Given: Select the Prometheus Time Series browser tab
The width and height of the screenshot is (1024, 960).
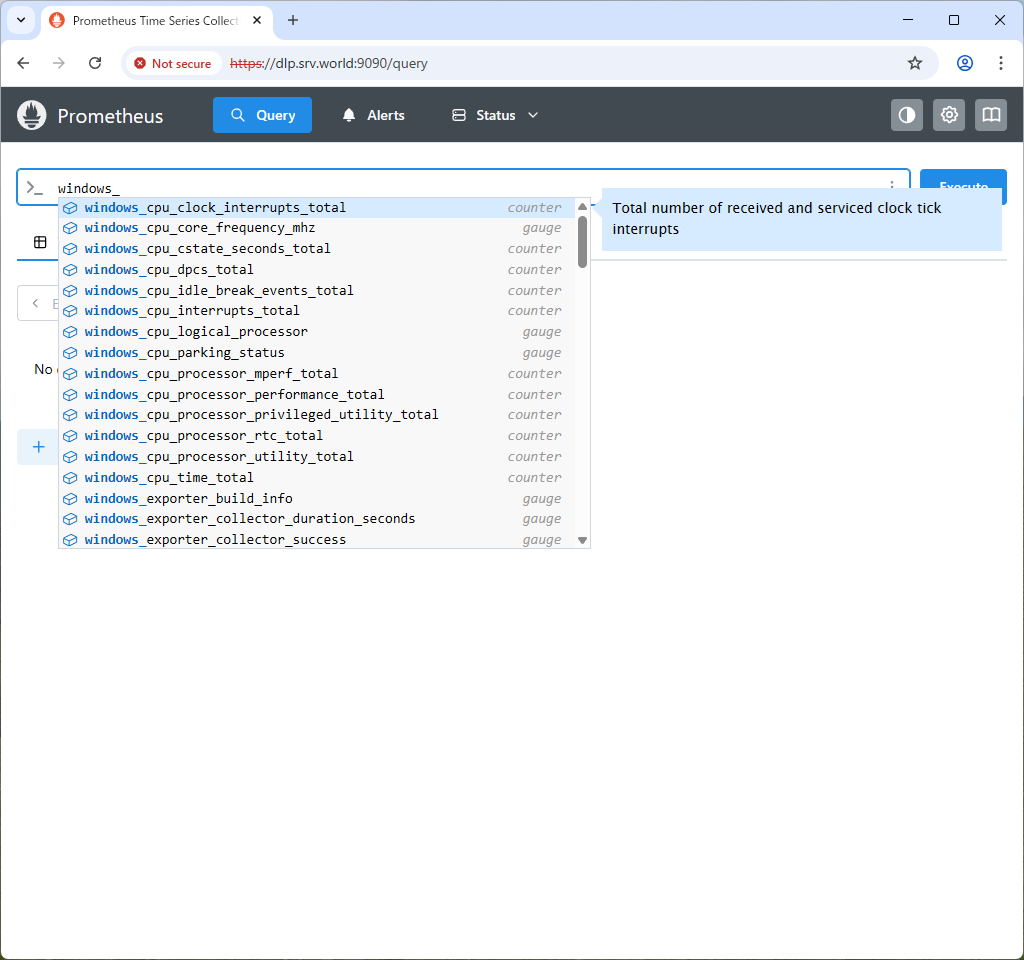Looking at the screenshot, I should (157, 21).
